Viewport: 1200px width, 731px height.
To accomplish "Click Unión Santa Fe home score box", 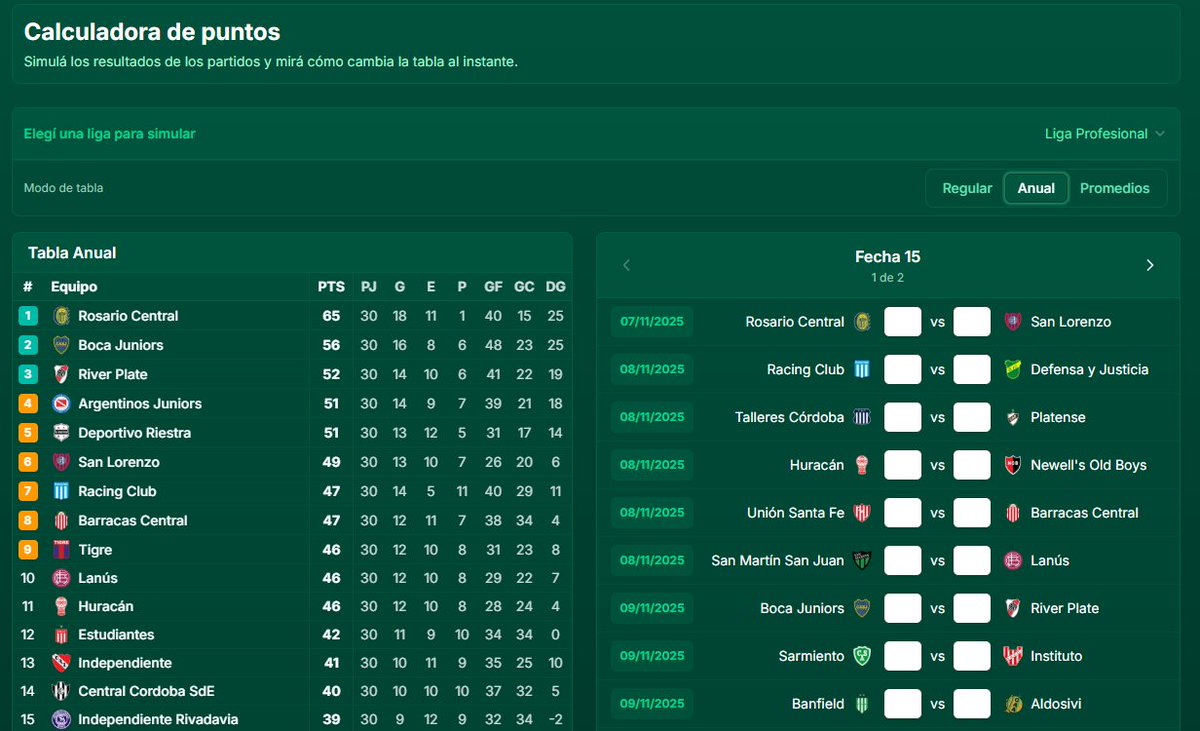I will [903, 513].
